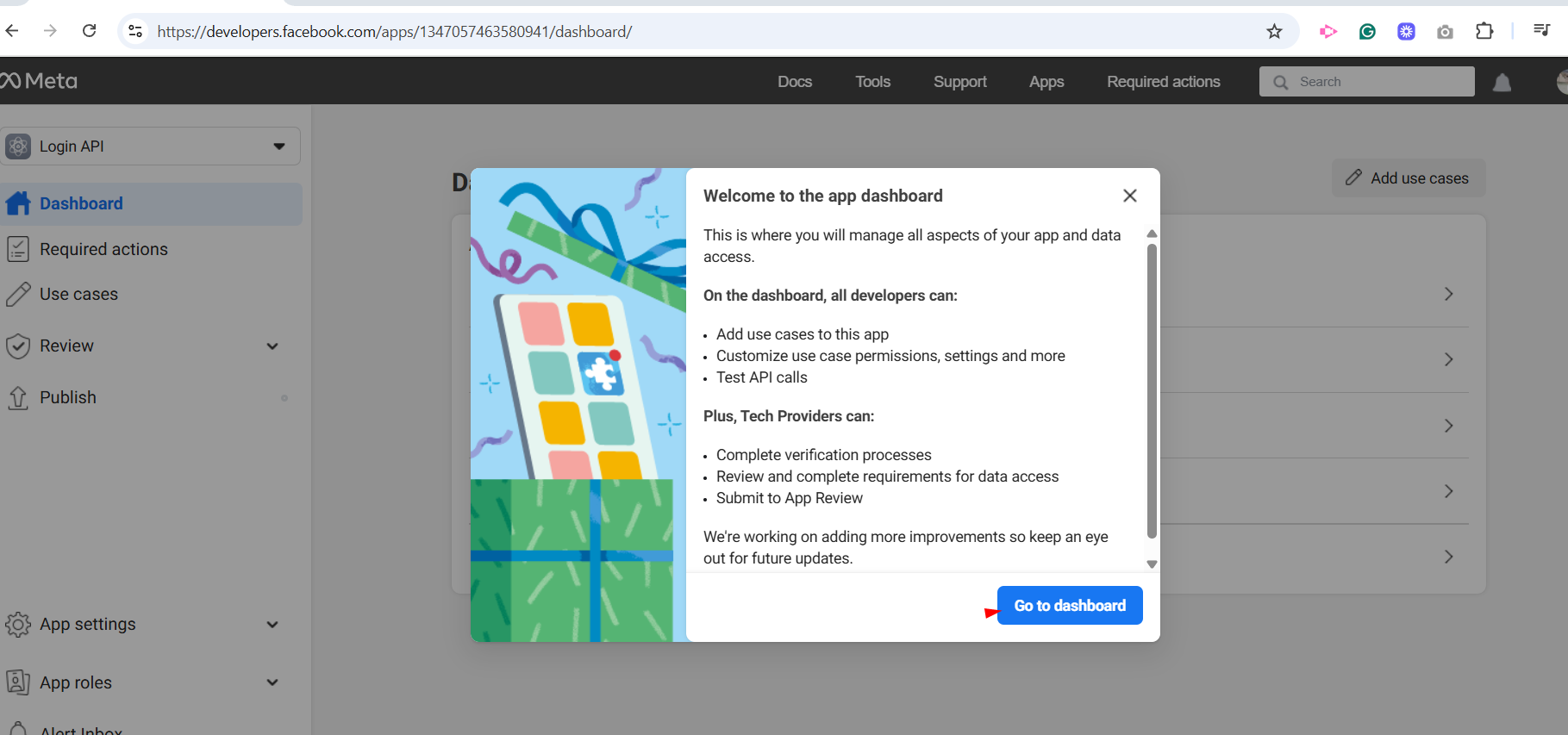
Task: Click the Grammarly extension icon
Action: point(1367,32)
